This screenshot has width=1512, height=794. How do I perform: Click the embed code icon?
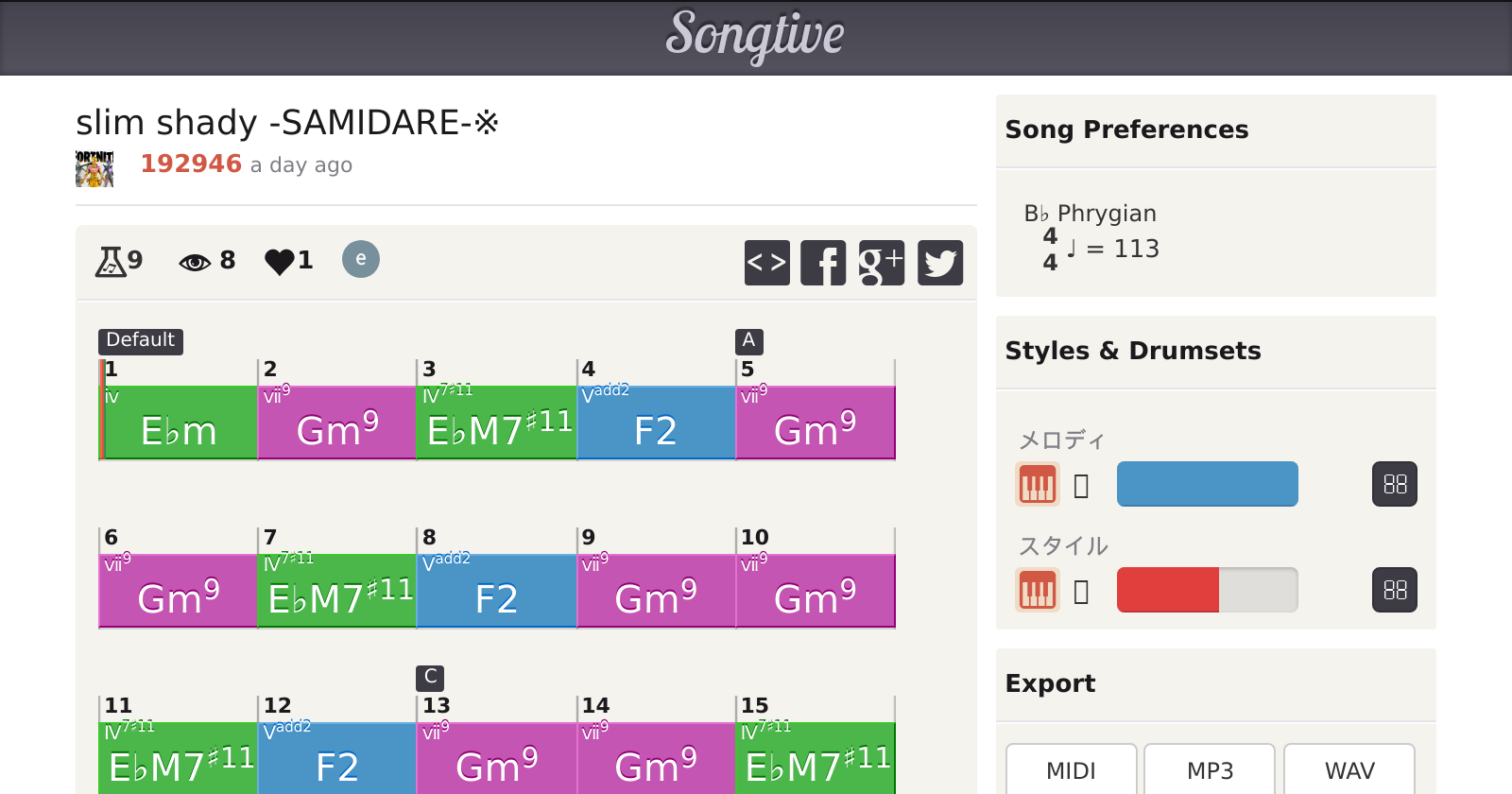pyautogui.click(x=766, y=263)
